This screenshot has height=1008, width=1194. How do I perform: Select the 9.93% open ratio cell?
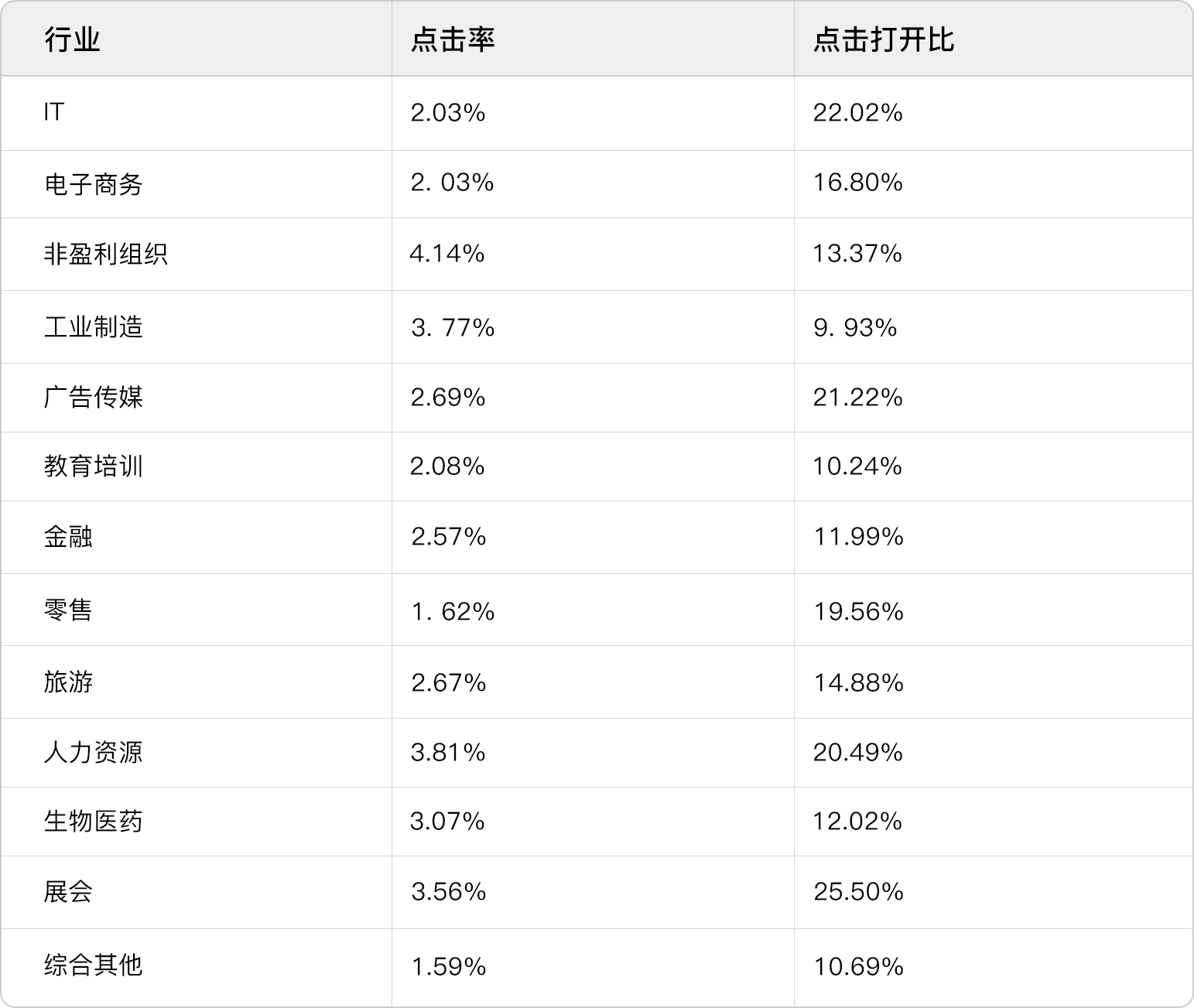[x=854, y=327]
